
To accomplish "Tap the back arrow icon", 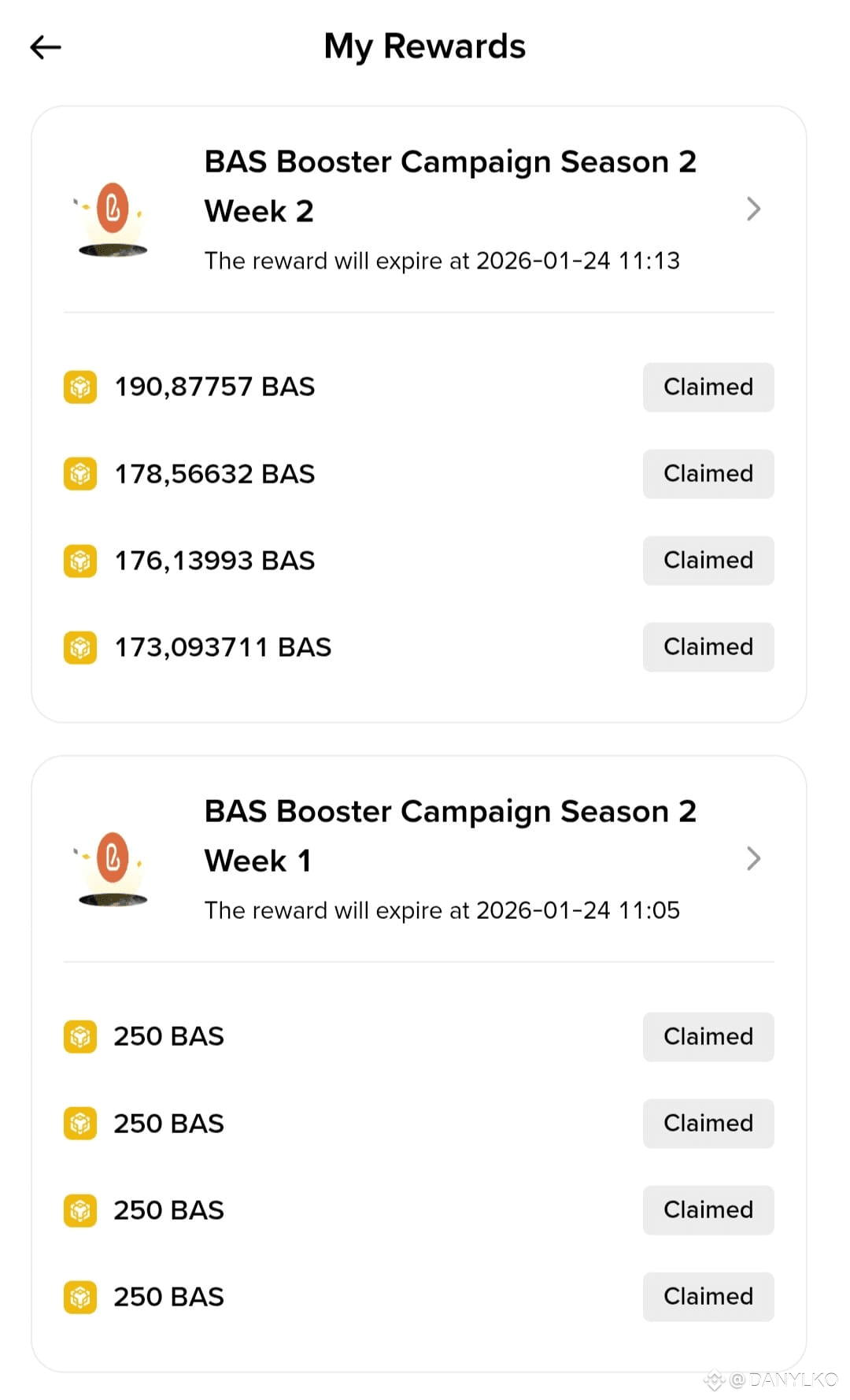I will click(x=46, y=47).
